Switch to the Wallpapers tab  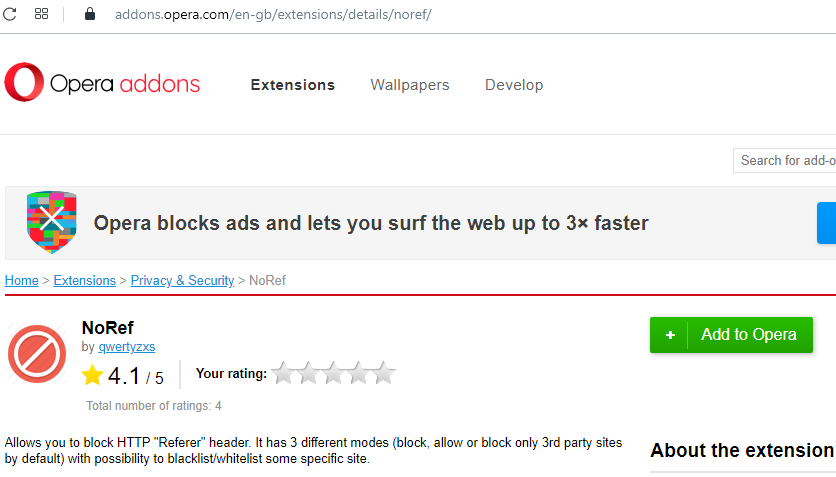409,85
